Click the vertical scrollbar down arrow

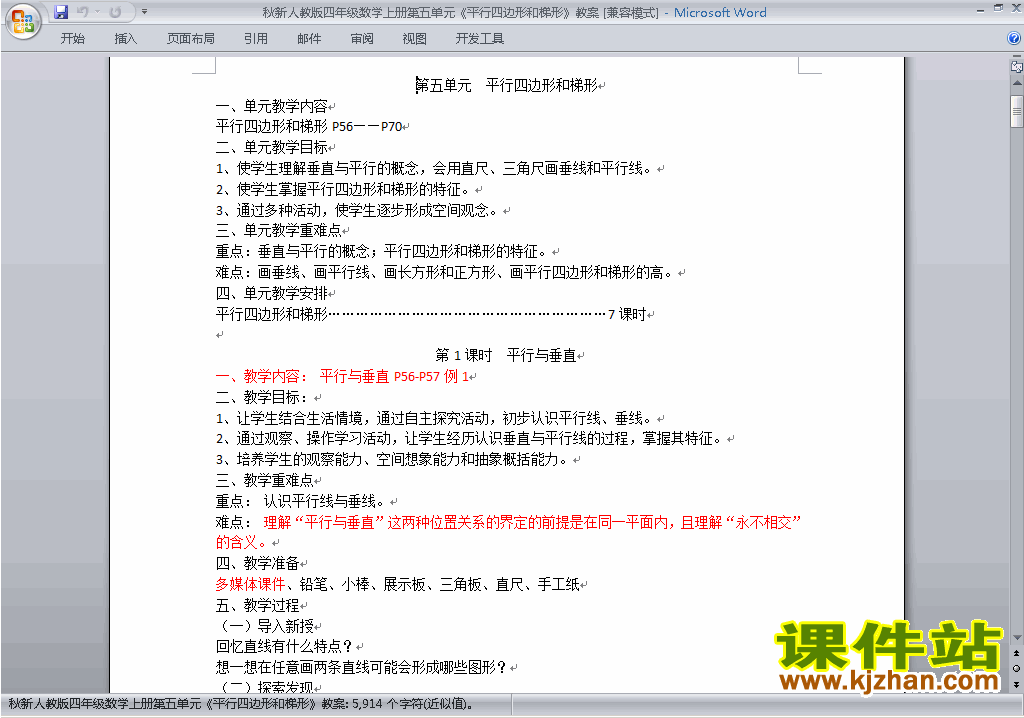pos(1017,638)
